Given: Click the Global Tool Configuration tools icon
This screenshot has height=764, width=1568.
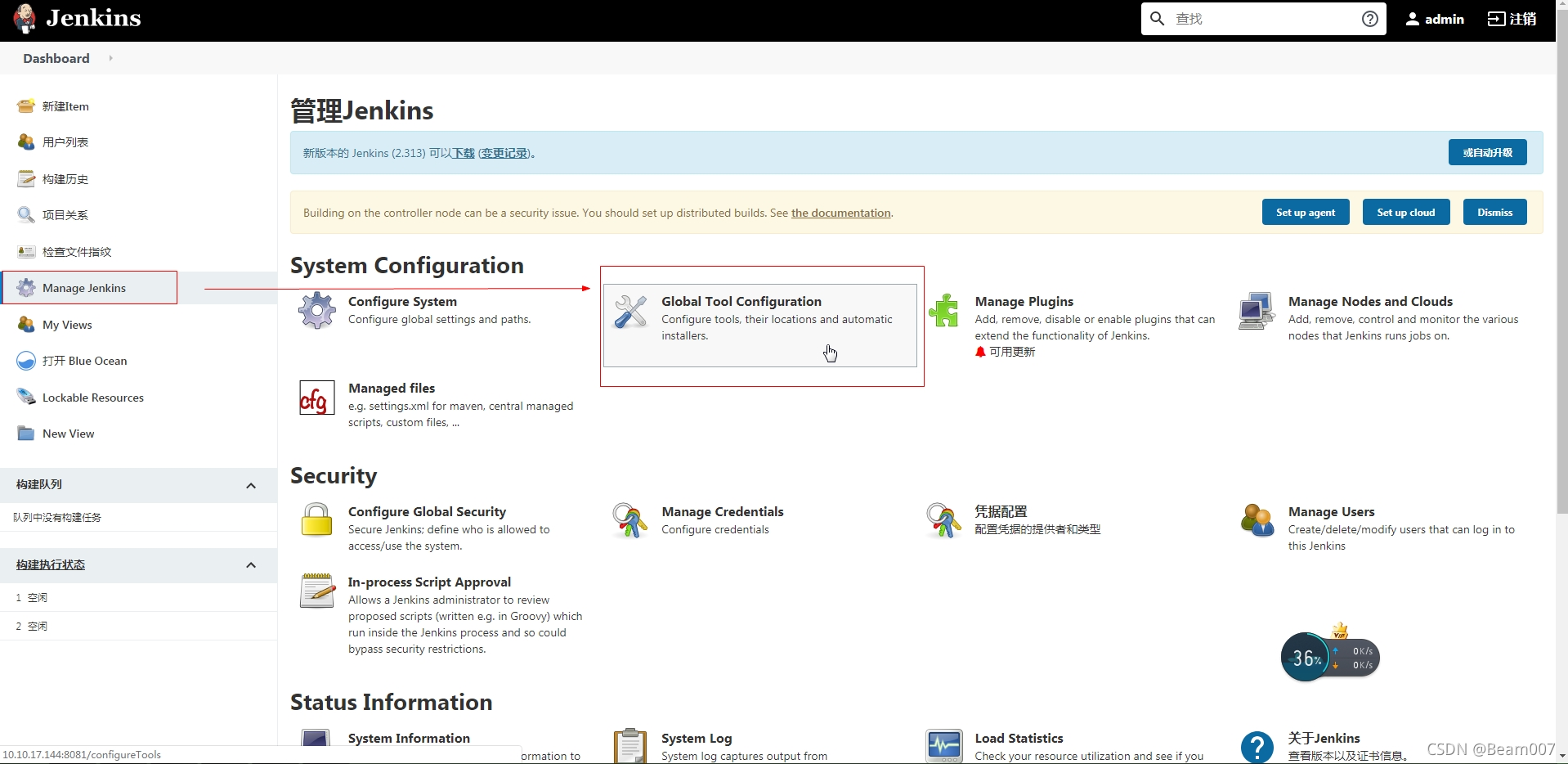Looking at the screenshot, I should click(630, 311).
